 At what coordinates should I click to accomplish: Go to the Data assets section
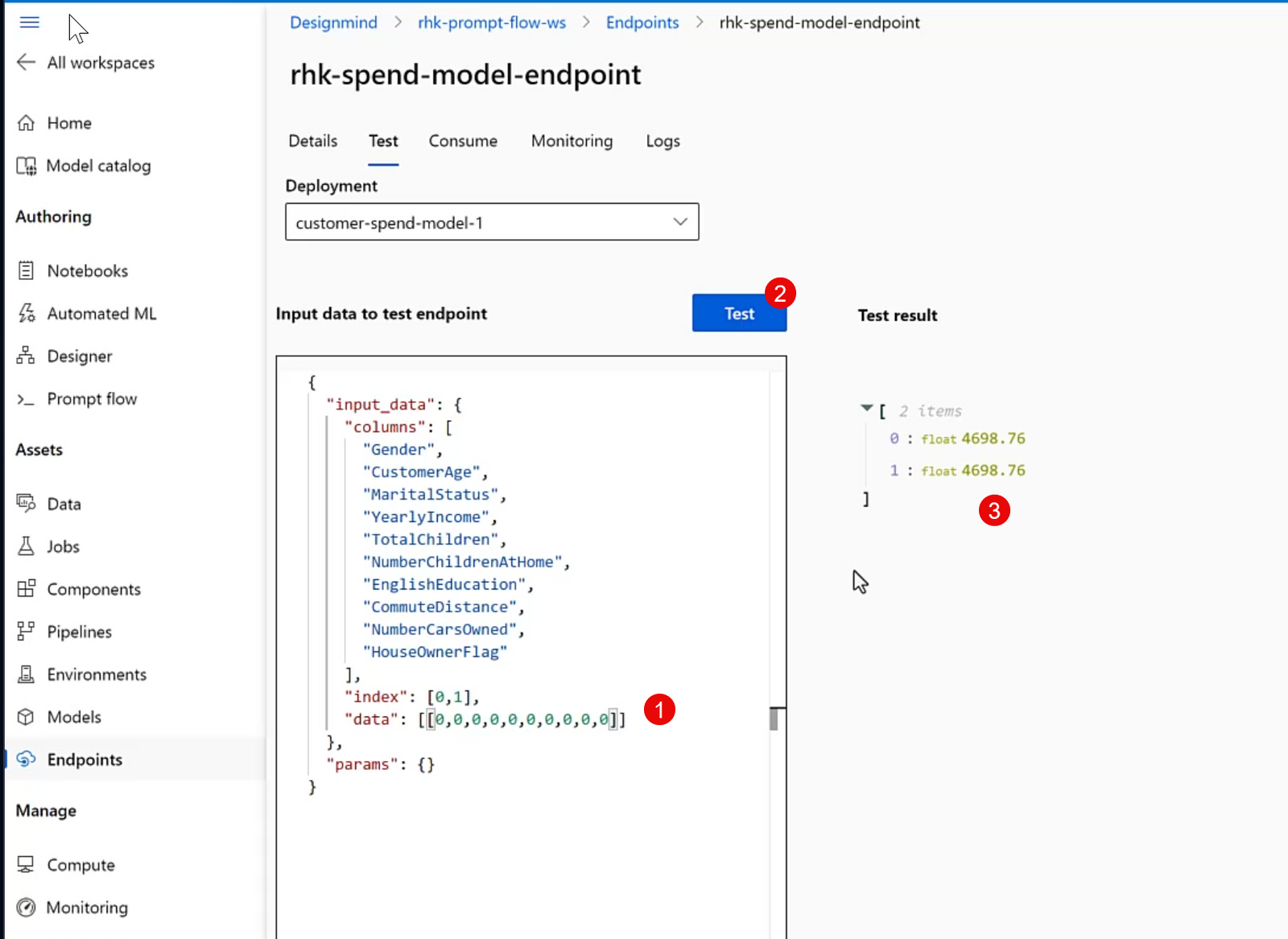[64, 504]
